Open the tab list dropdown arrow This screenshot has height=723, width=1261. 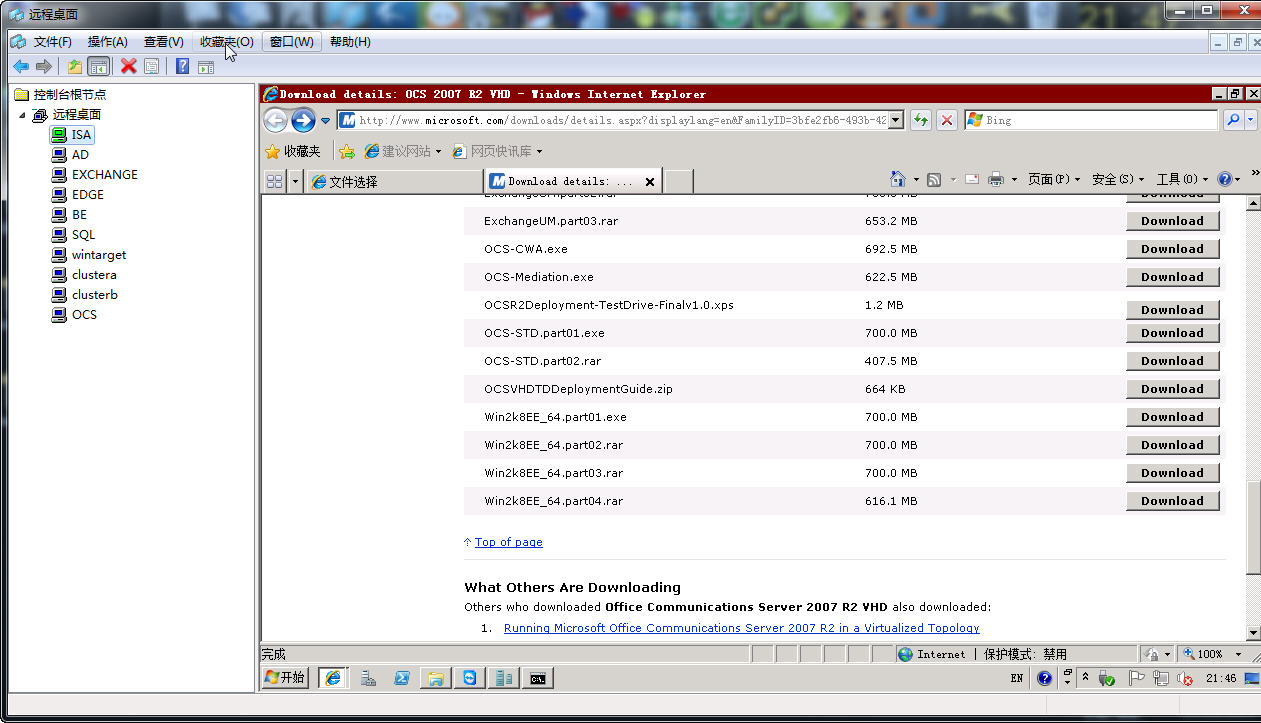pyautogui.click(x=295, y=181)
